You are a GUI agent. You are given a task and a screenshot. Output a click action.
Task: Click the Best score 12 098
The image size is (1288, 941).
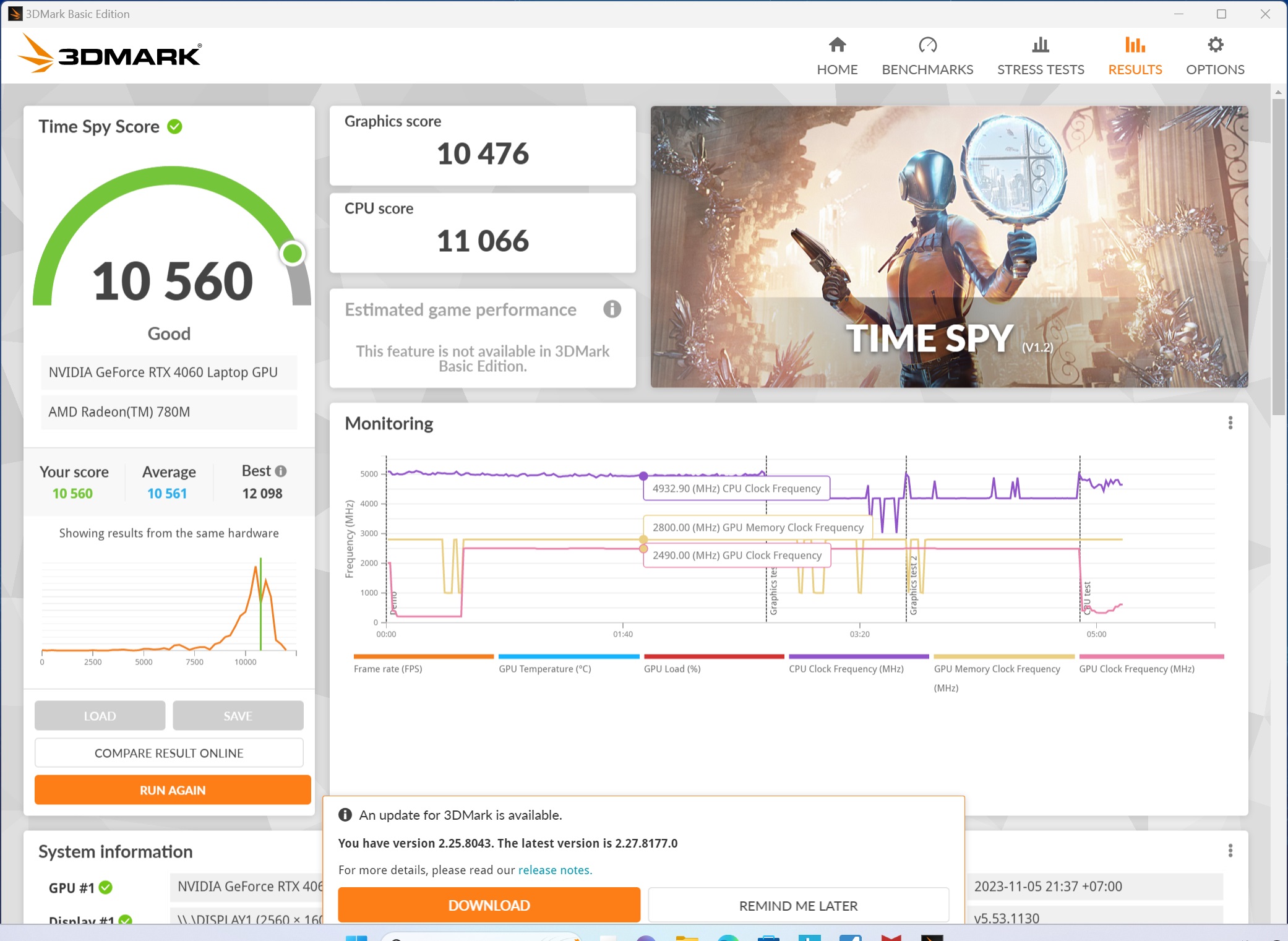(262, 493)
